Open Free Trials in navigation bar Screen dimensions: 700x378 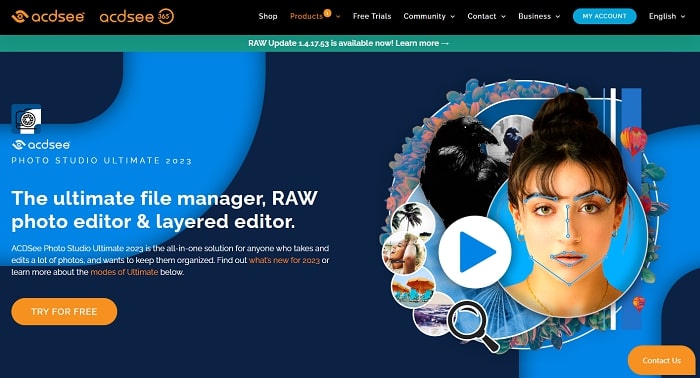(x=372, y=16)
